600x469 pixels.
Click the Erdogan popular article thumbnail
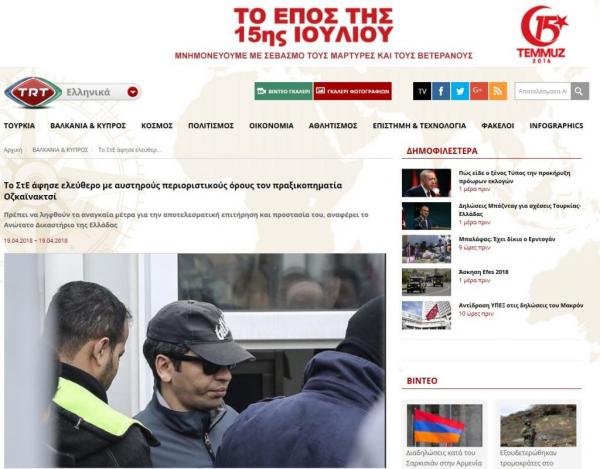(x=426, y=183)
